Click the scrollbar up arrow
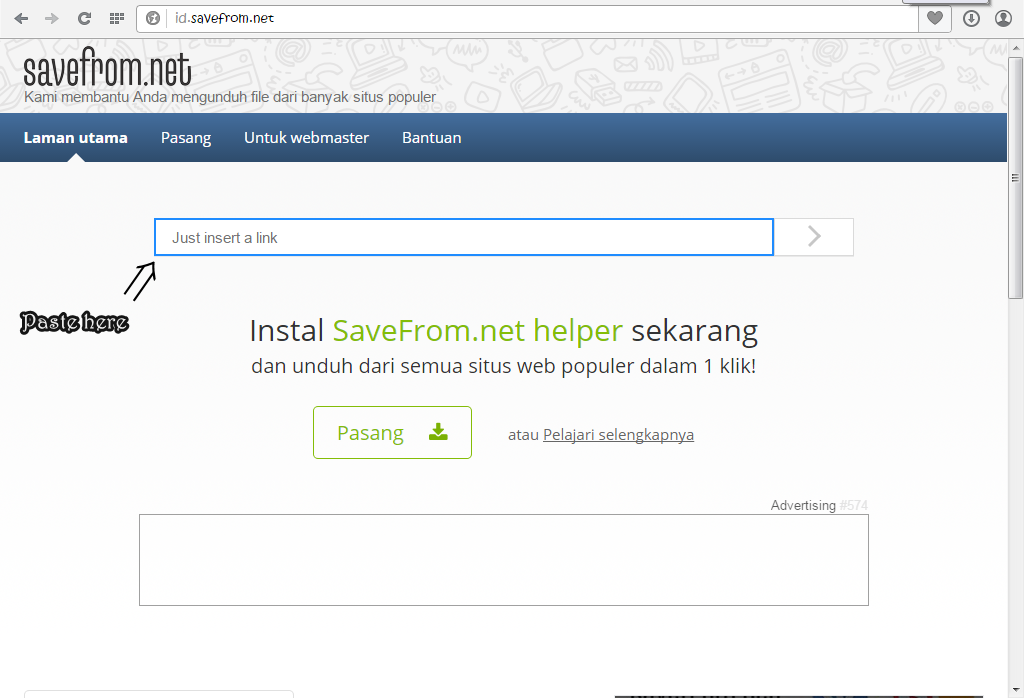Viewport: 1024px width, 698px height. pyautogui.click(x=1015, y=48)
